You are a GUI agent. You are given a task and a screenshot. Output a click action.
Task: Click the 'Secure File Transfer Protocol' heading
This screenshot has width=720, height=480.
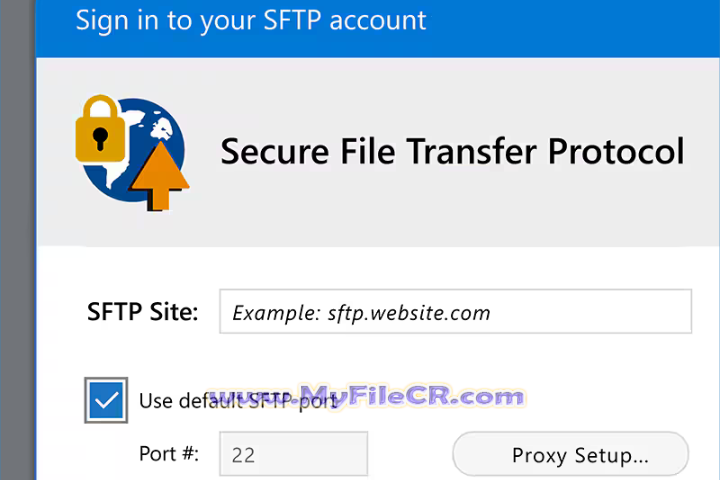tap(452, 151)
